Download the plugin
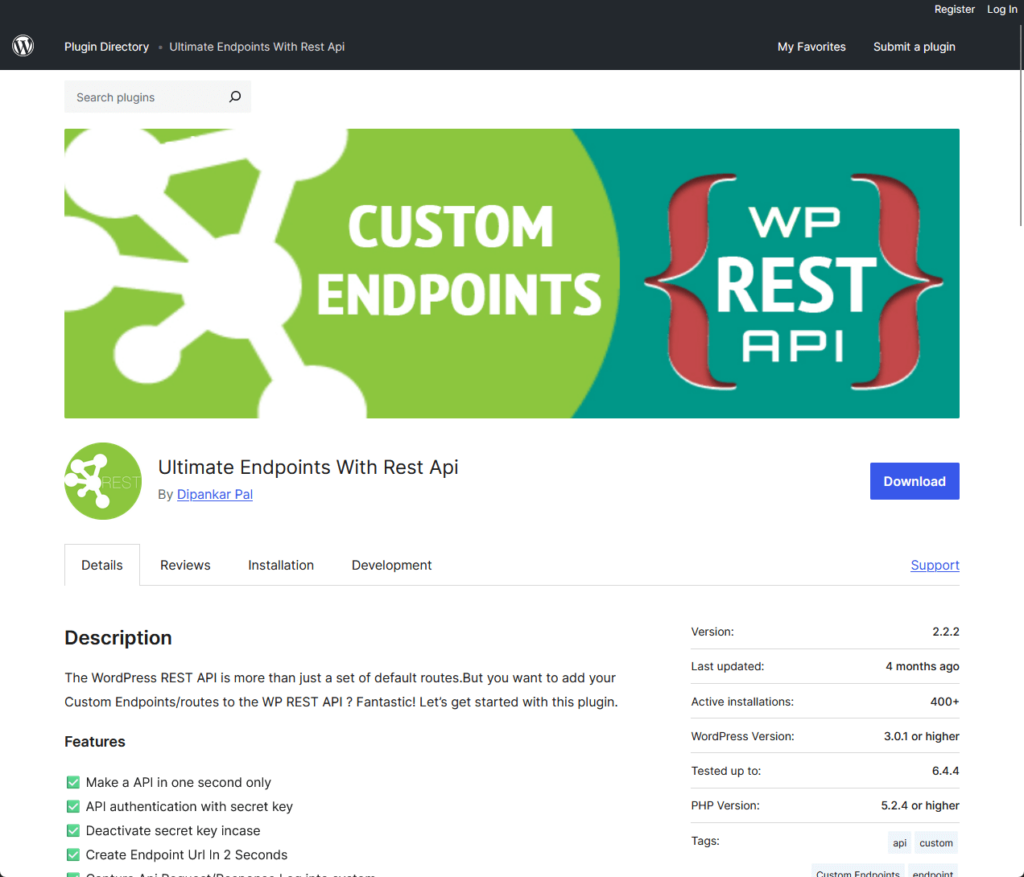Screen dimensions: 1024x877 pyautogui.click(x=914, y=481)
